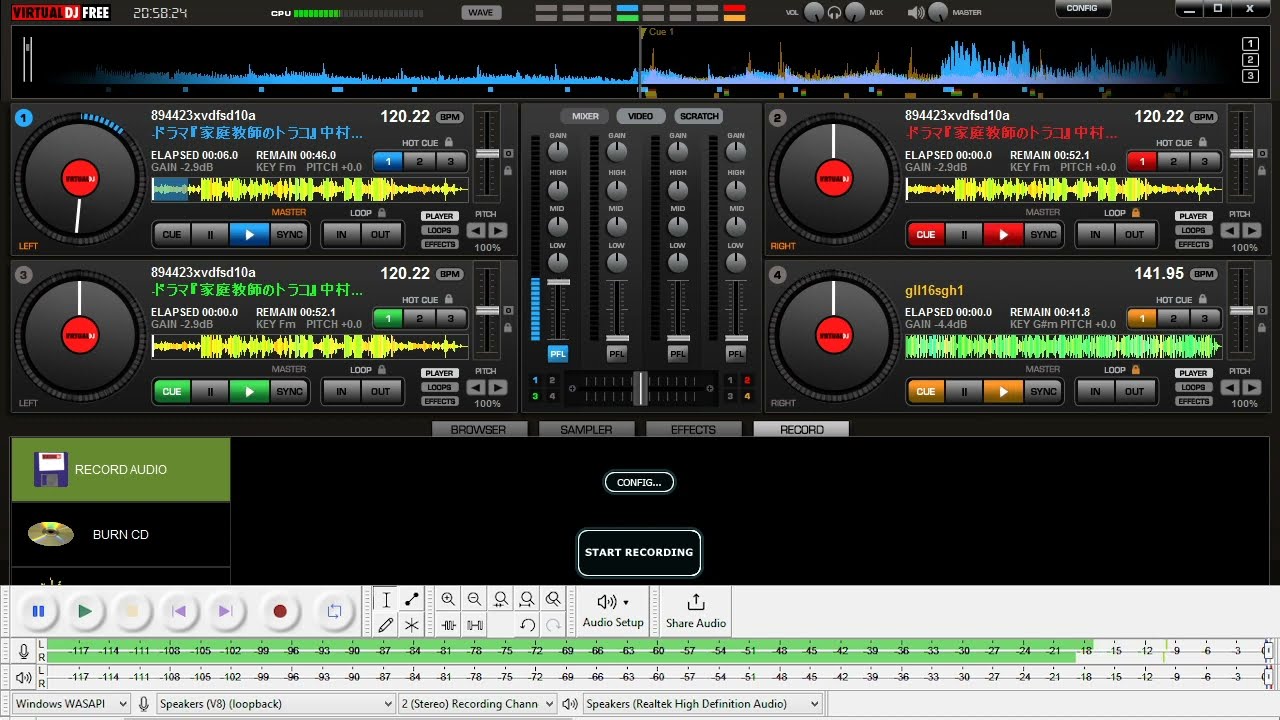The width and height of the screenshot is (1280, 720).
Task: Click the crossfader handle
Action: coord(640,387)
